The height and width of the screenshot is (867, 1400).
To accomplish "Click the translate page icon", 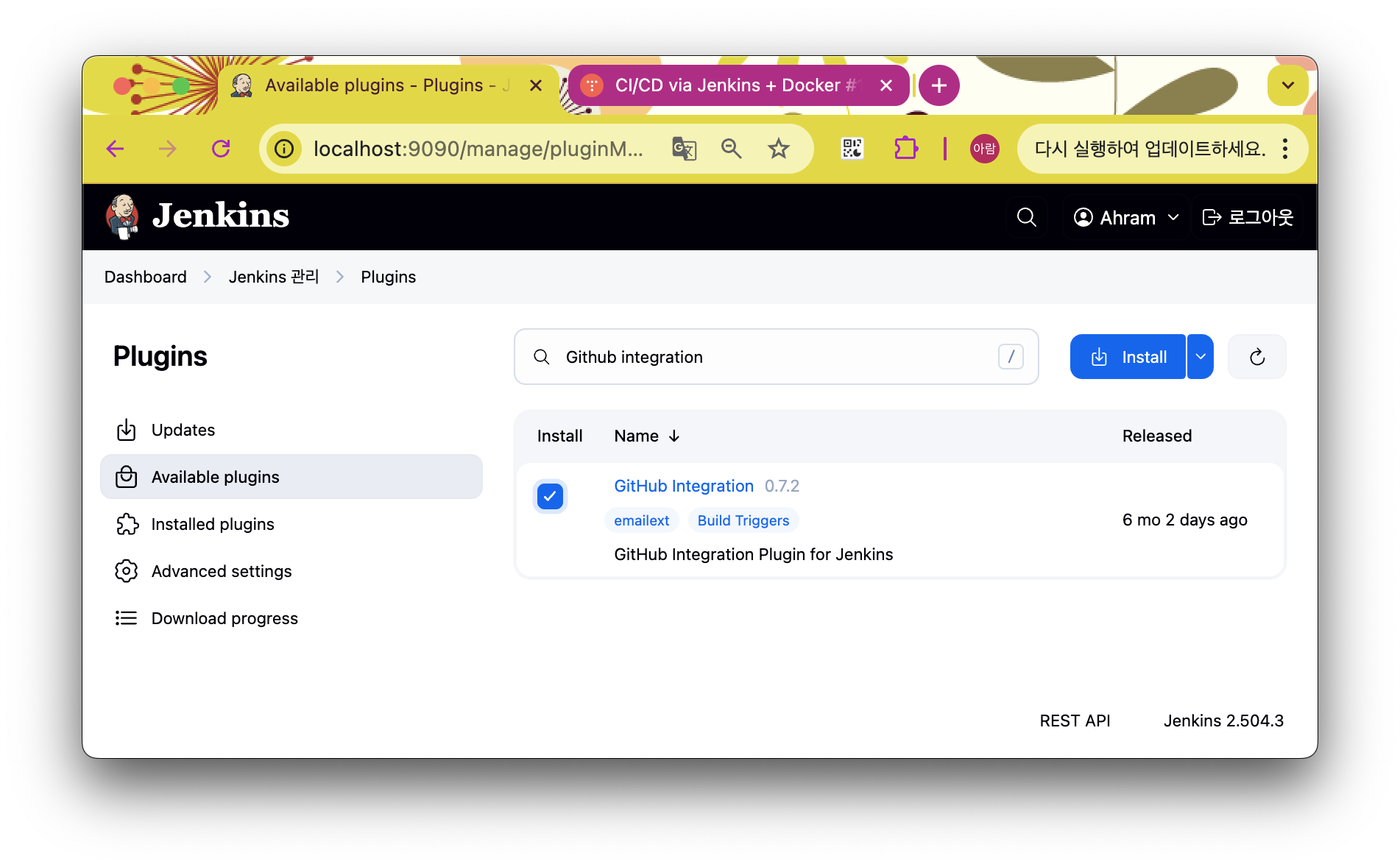I will click(684, 149).
